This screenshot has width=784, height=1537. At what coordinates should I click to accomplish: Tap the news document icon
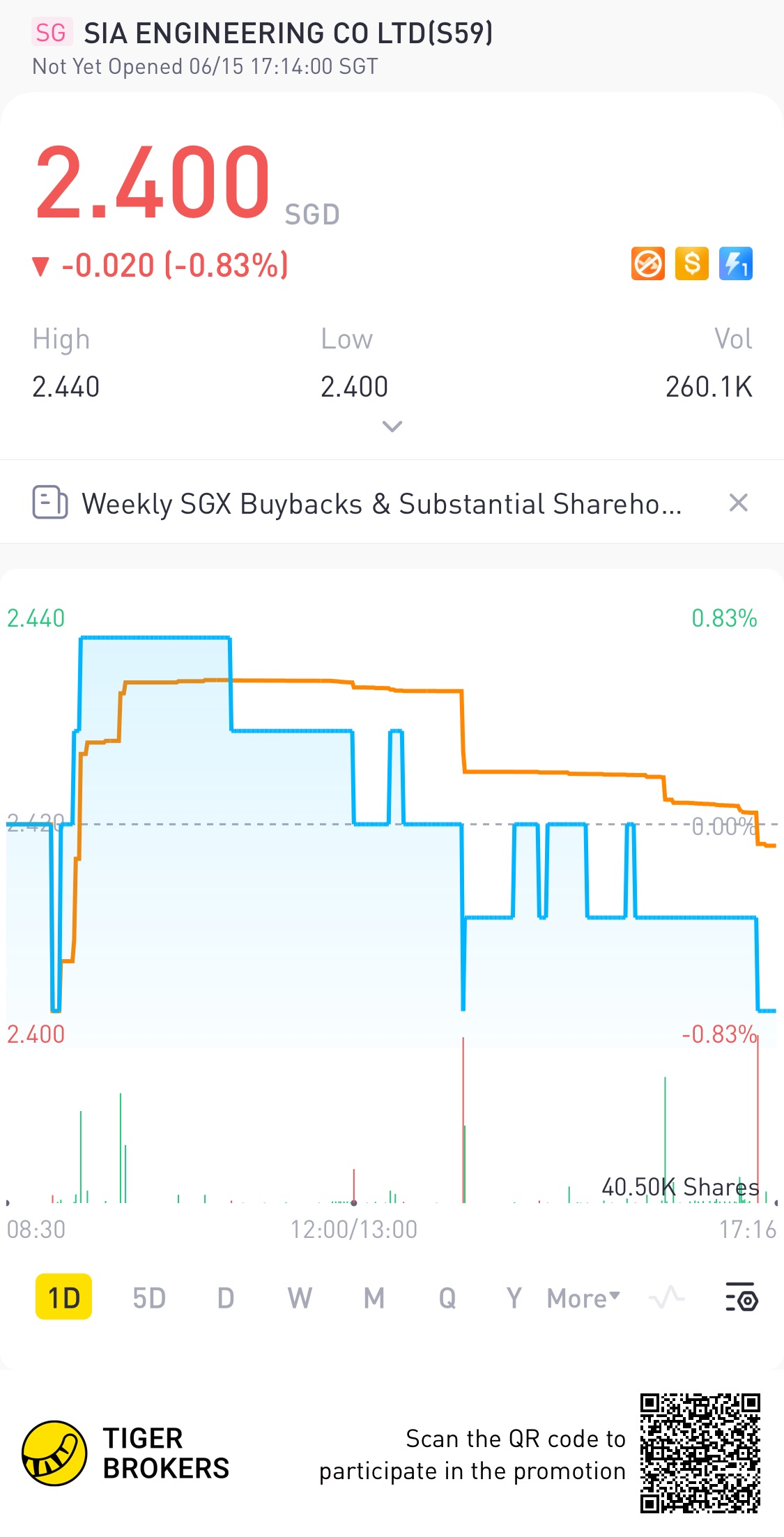pyautogui.click(x=50, y=503)
